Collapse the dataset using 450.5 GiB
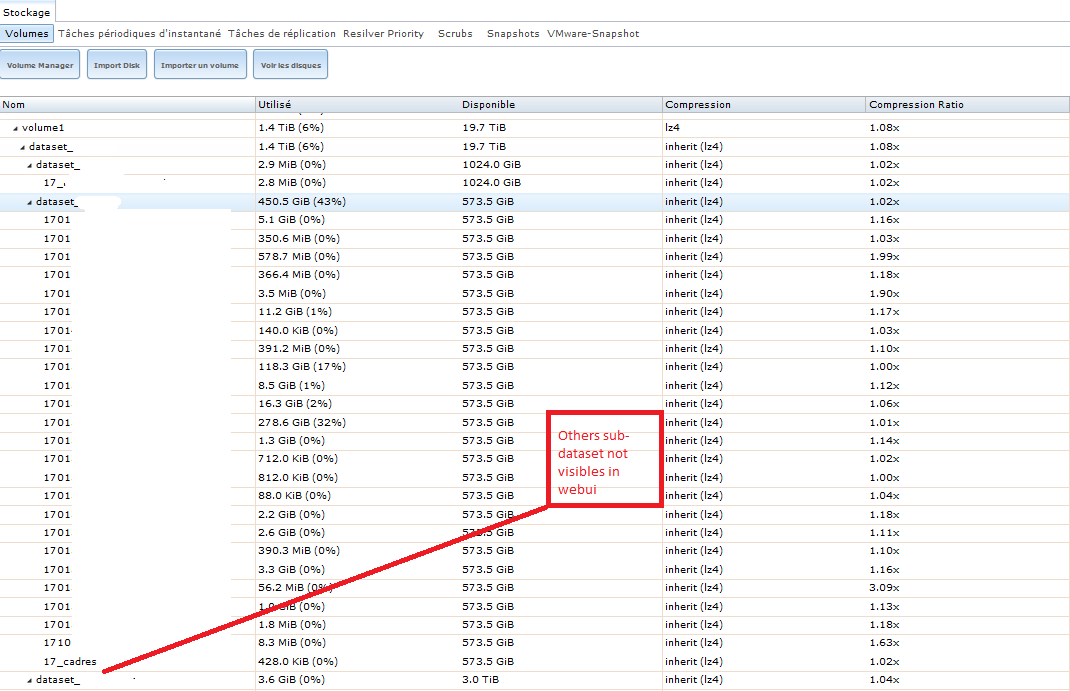This screenshot has width=1070, height=691. [x=30, y=202]
